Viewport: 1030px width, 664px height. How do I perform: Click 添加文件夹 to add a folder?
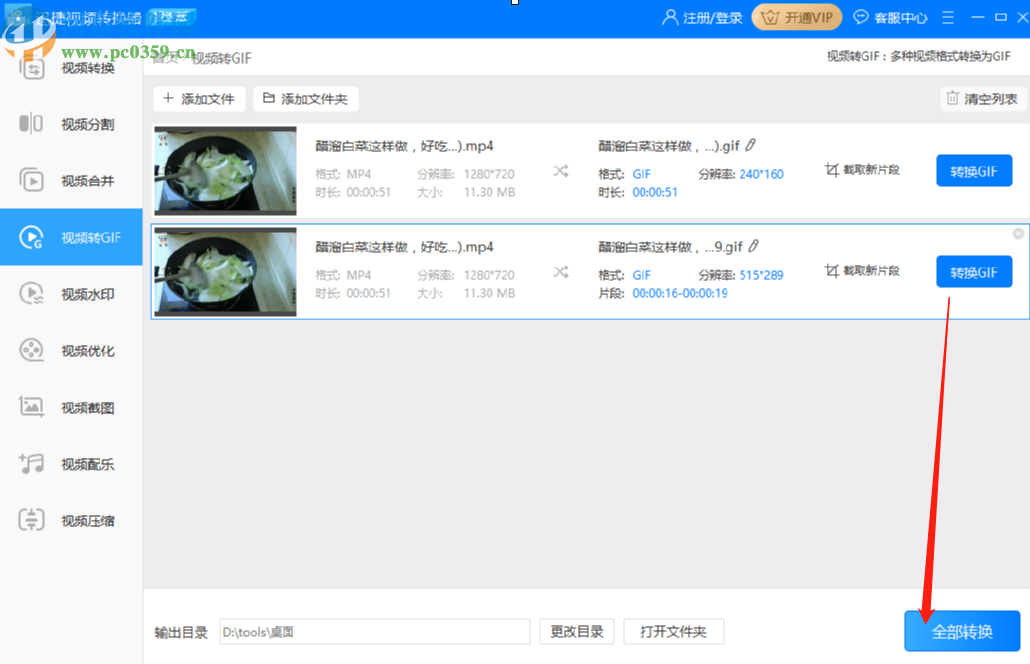tap(305, 99)
